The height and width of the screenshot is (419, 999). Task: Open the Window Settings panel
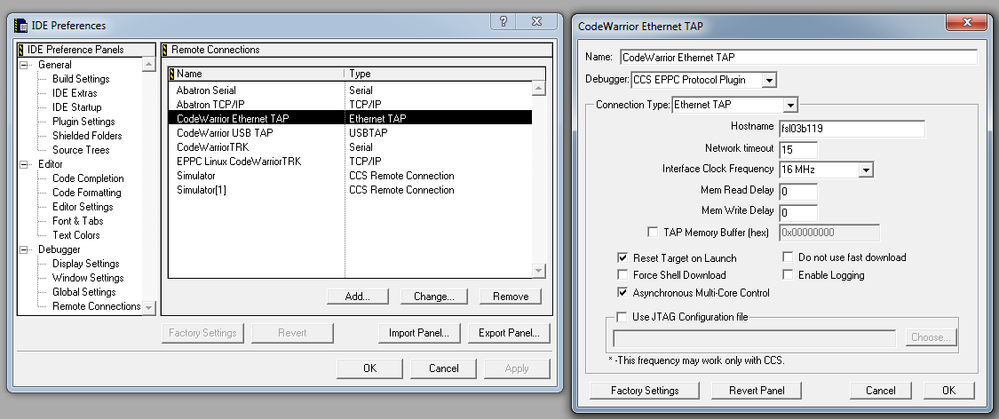click(88, 278)
